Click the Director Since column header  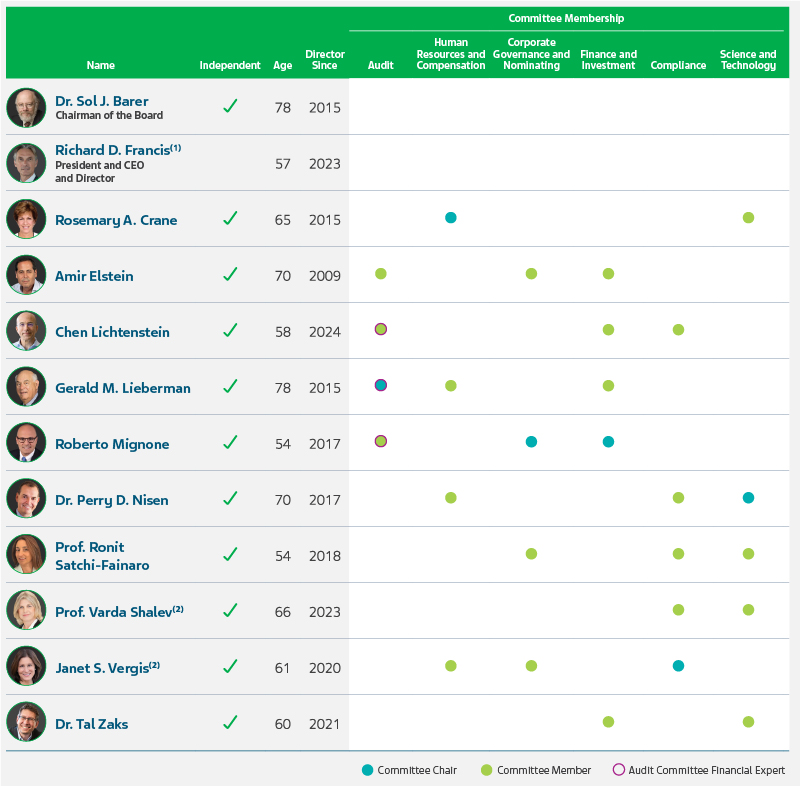click(x=325, y=60)
